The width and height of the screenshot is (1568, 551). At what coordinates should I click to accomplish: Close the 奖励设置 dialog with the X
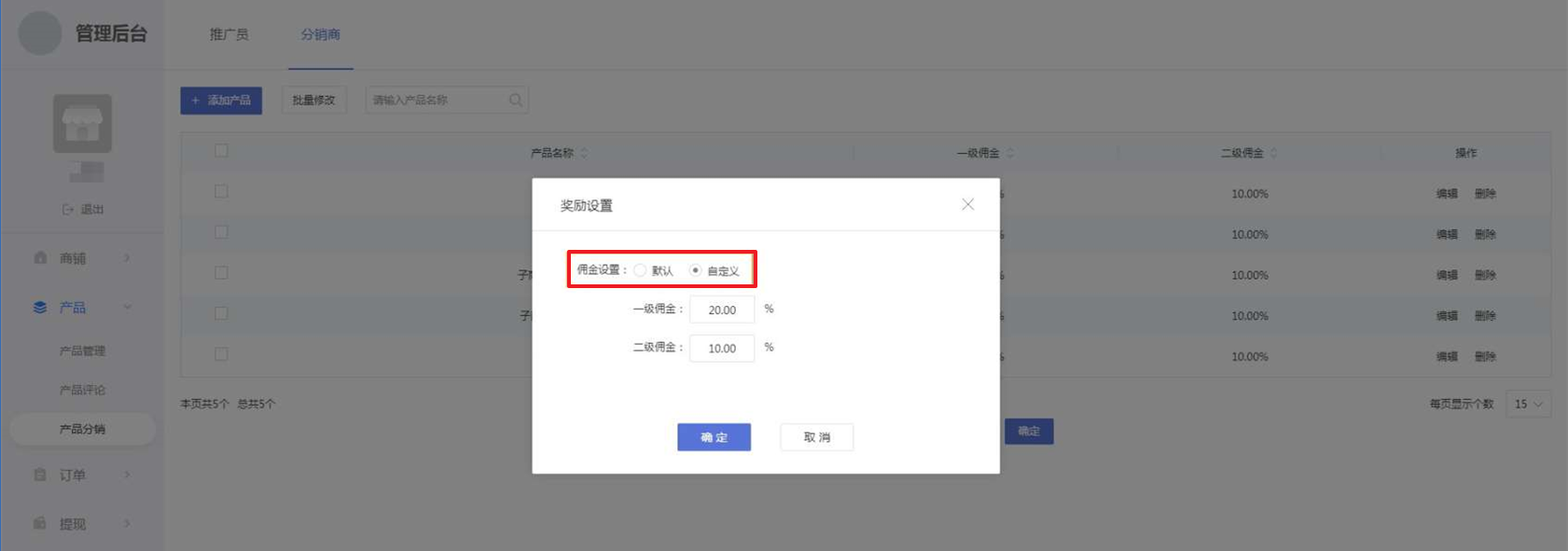point(967,204)
